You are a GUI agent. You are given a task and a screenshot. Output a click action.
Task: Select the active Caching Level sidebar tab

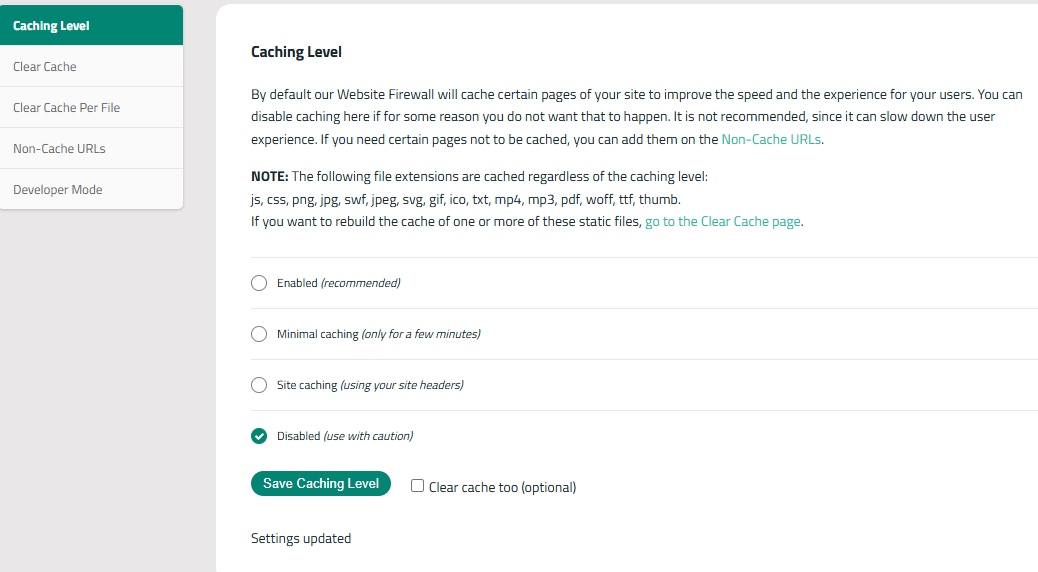click(x=91, y=25)
